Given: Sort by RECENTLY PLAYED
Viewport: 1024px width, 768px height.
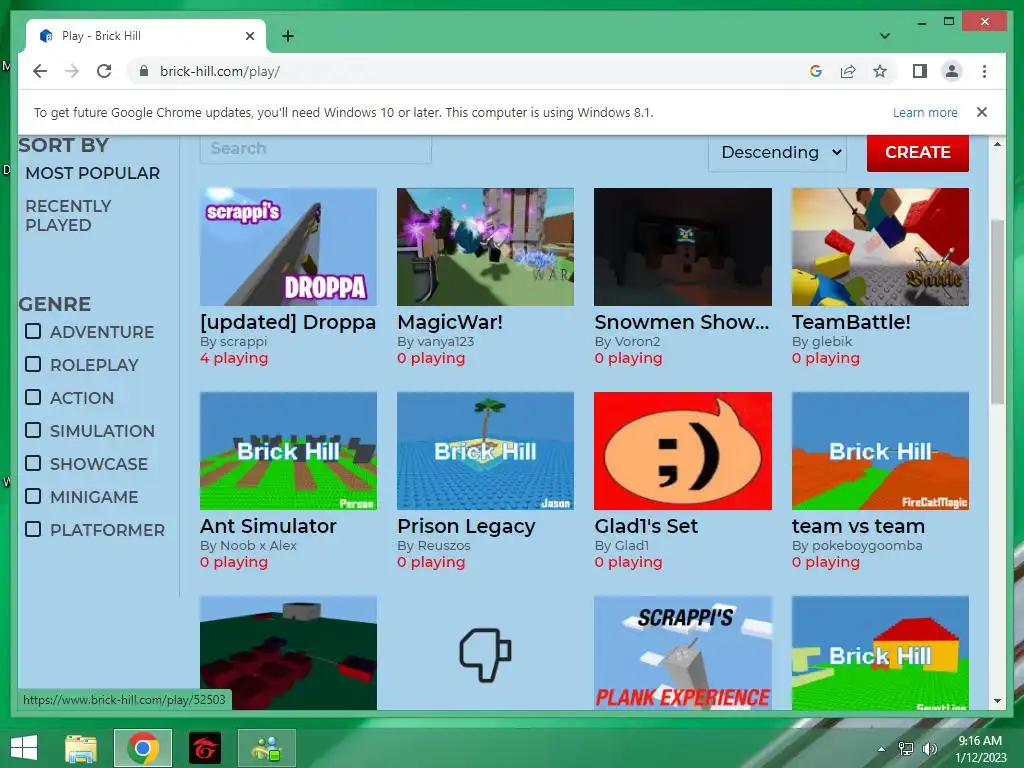Looking at the screenshot, I should [68, 216].
